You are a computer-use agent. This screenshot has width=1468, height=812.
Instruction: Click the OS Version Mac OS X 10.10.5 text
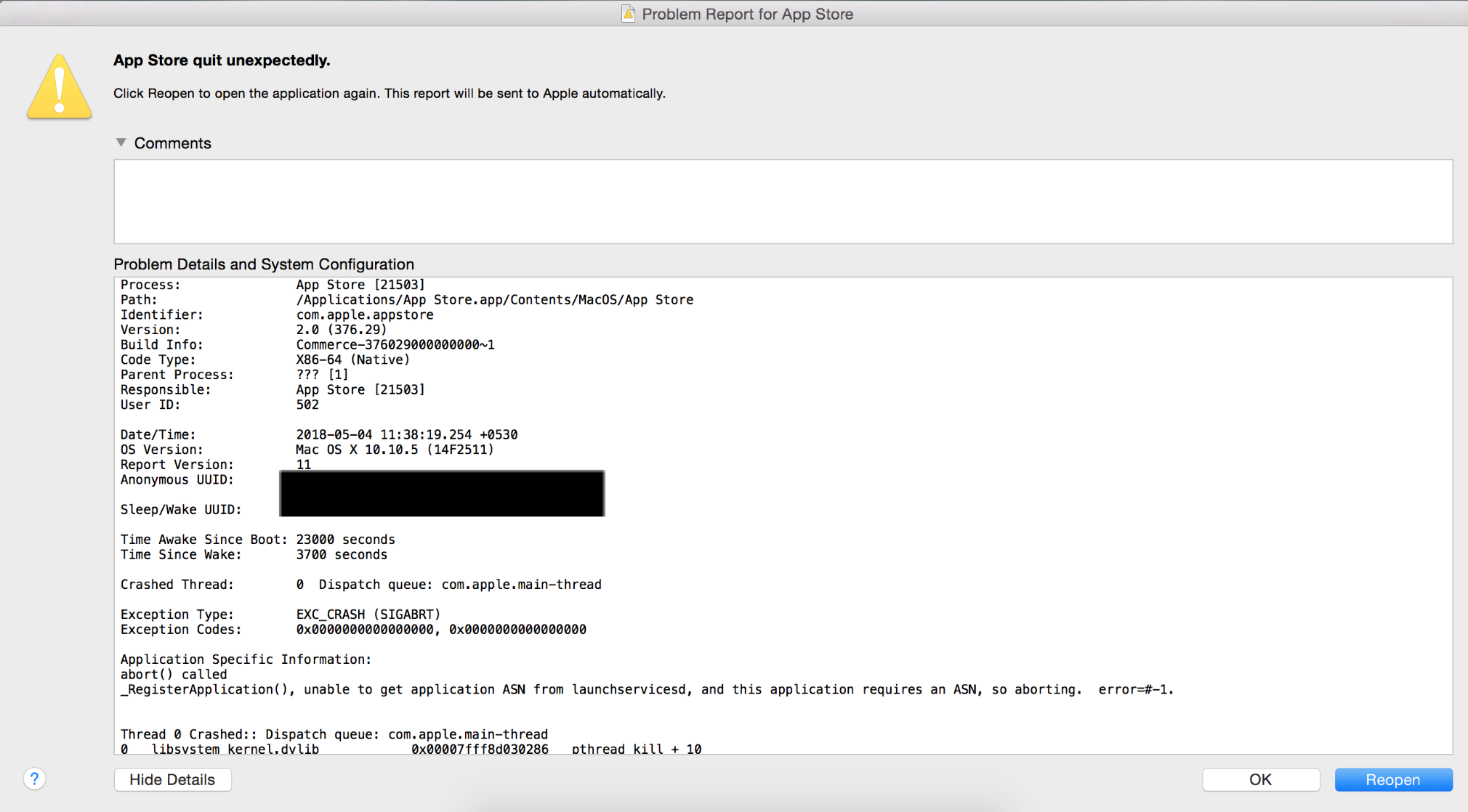[395, 450]
